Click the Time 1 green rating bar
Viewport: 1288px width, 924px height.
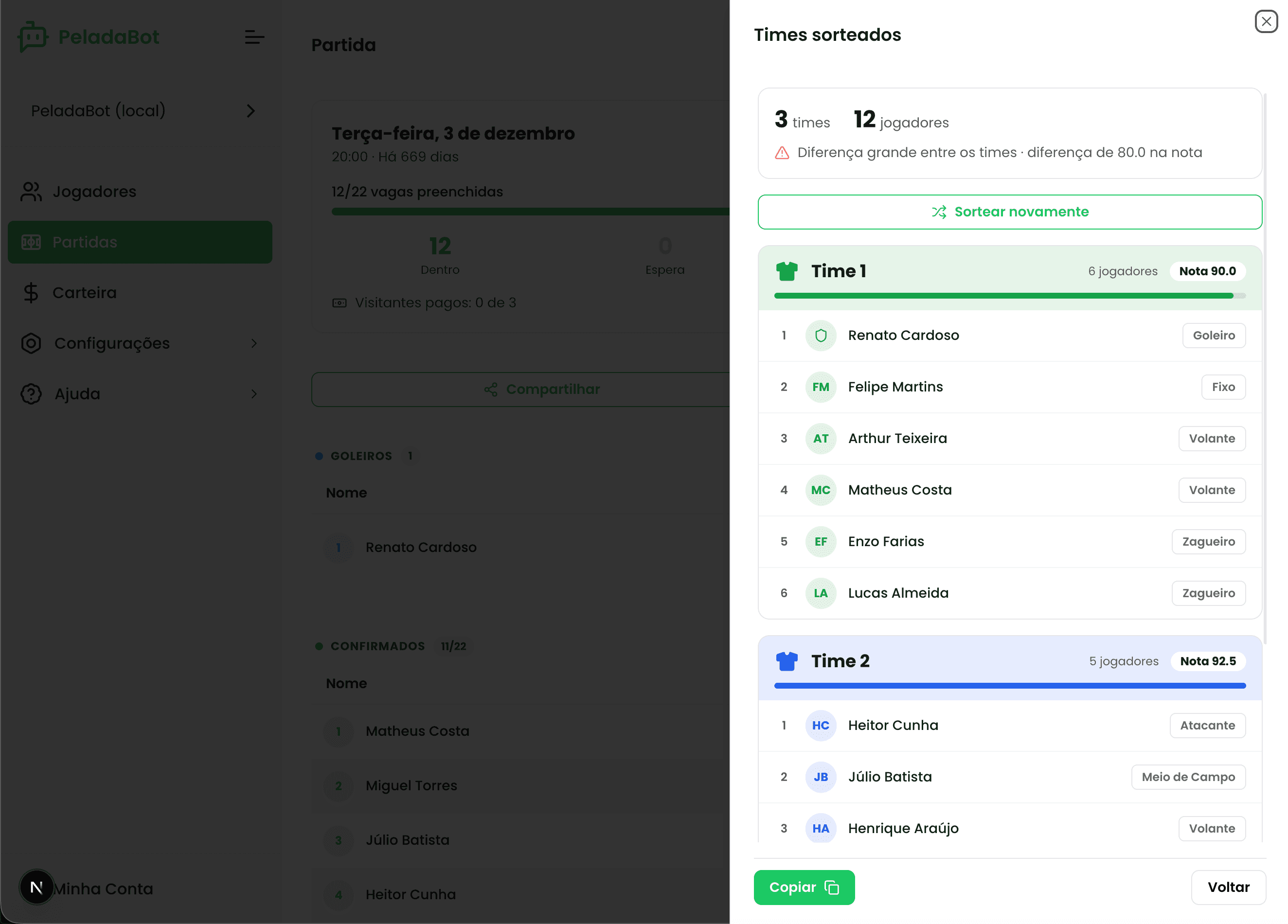tap(1010, 296)
